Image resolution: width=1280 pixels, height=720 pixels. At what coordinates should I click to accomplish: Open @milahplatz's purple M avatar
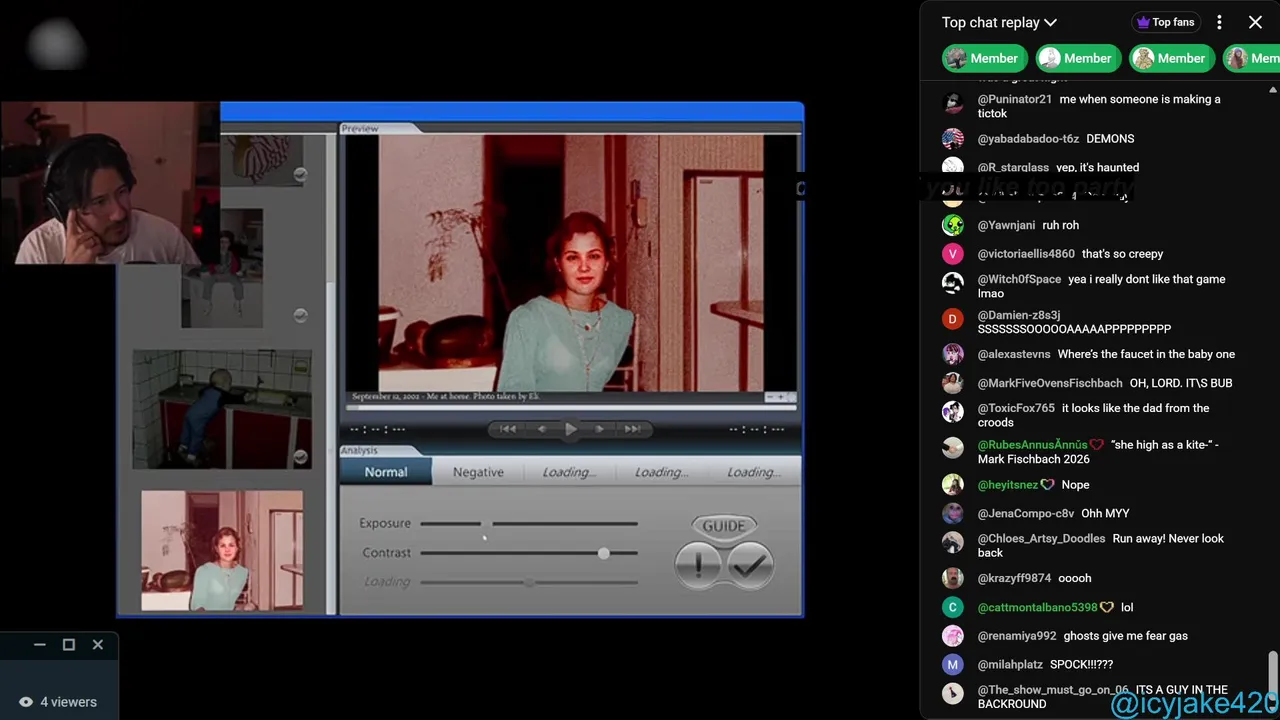coord(953,664)
